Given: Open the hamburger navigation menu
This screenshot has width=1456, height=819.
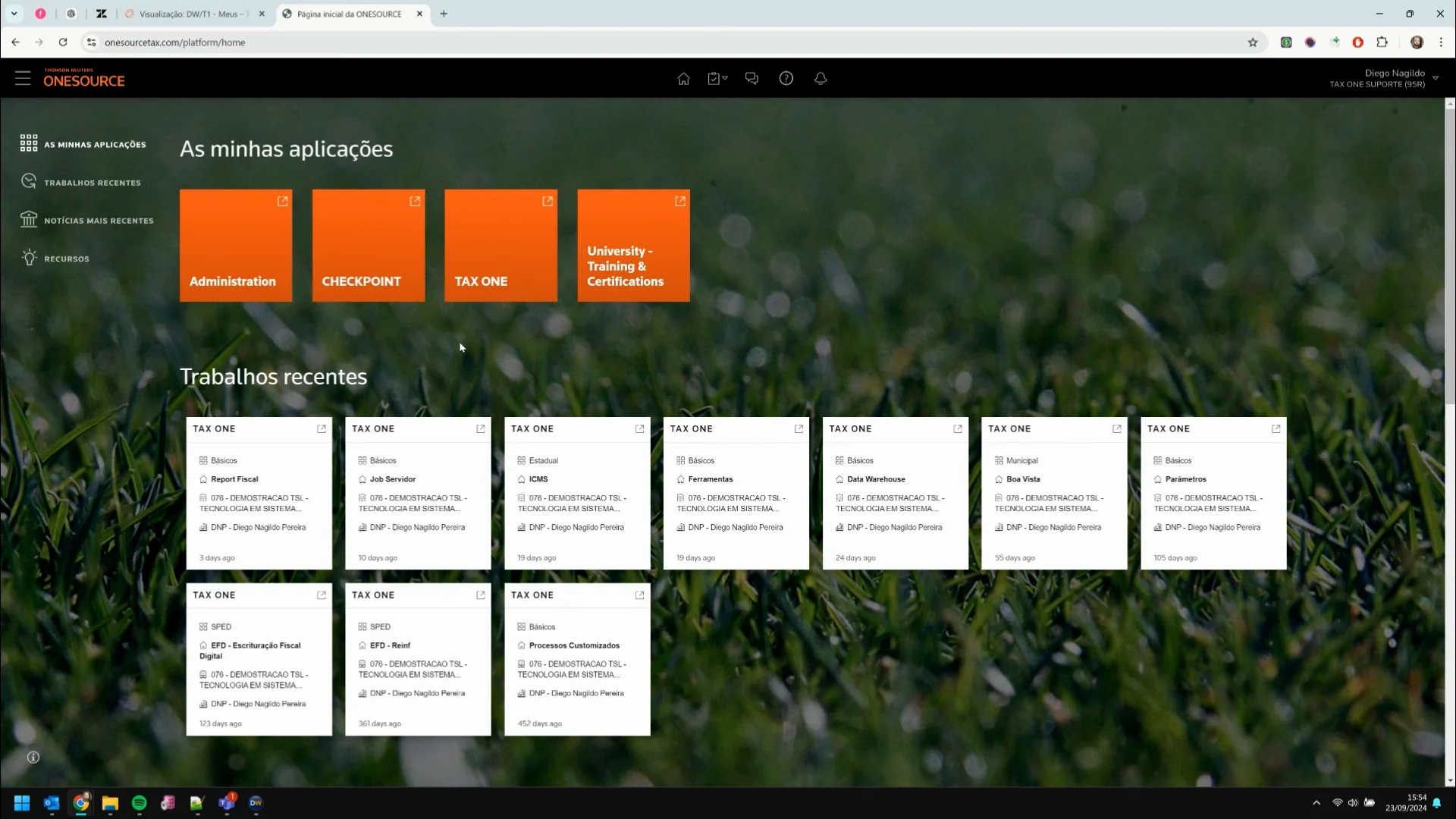Looking at the screenshot, I should point(23,78).
